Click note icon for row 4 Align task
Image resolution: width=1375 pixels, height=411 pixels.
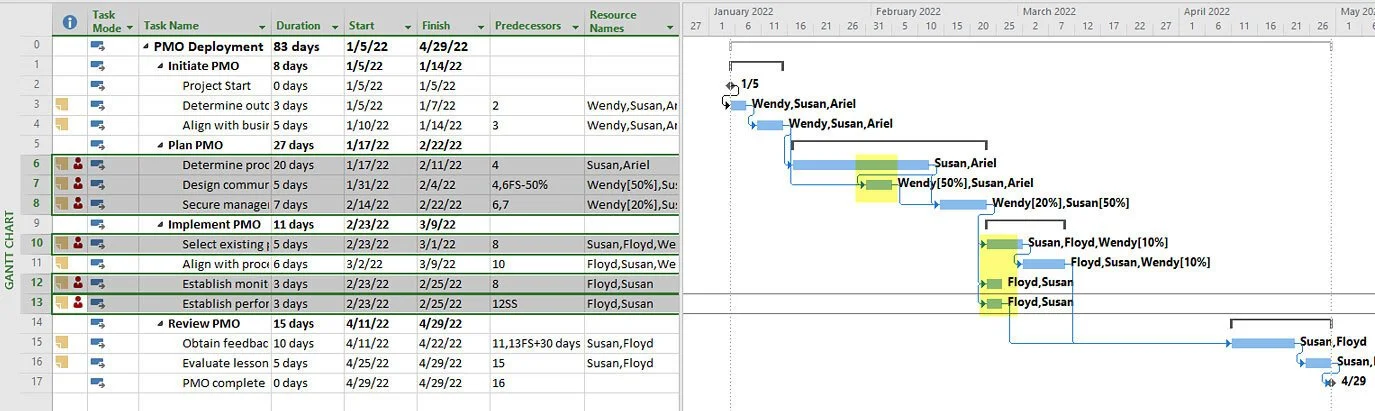tap(62, 125)
